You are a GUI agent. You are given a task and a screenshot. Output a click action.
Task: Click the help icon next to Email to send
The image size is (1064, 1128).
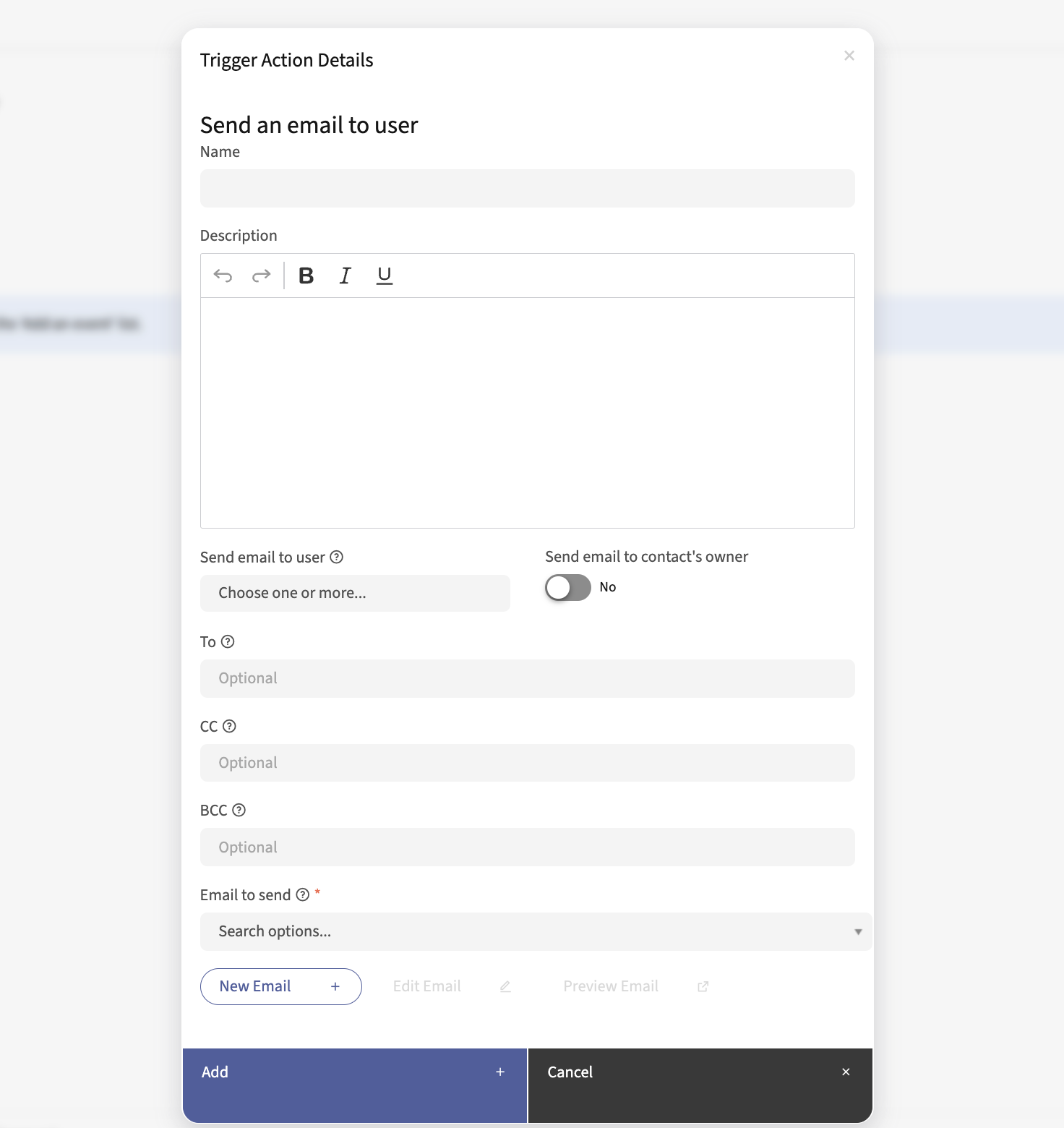[x=303, y=894]
